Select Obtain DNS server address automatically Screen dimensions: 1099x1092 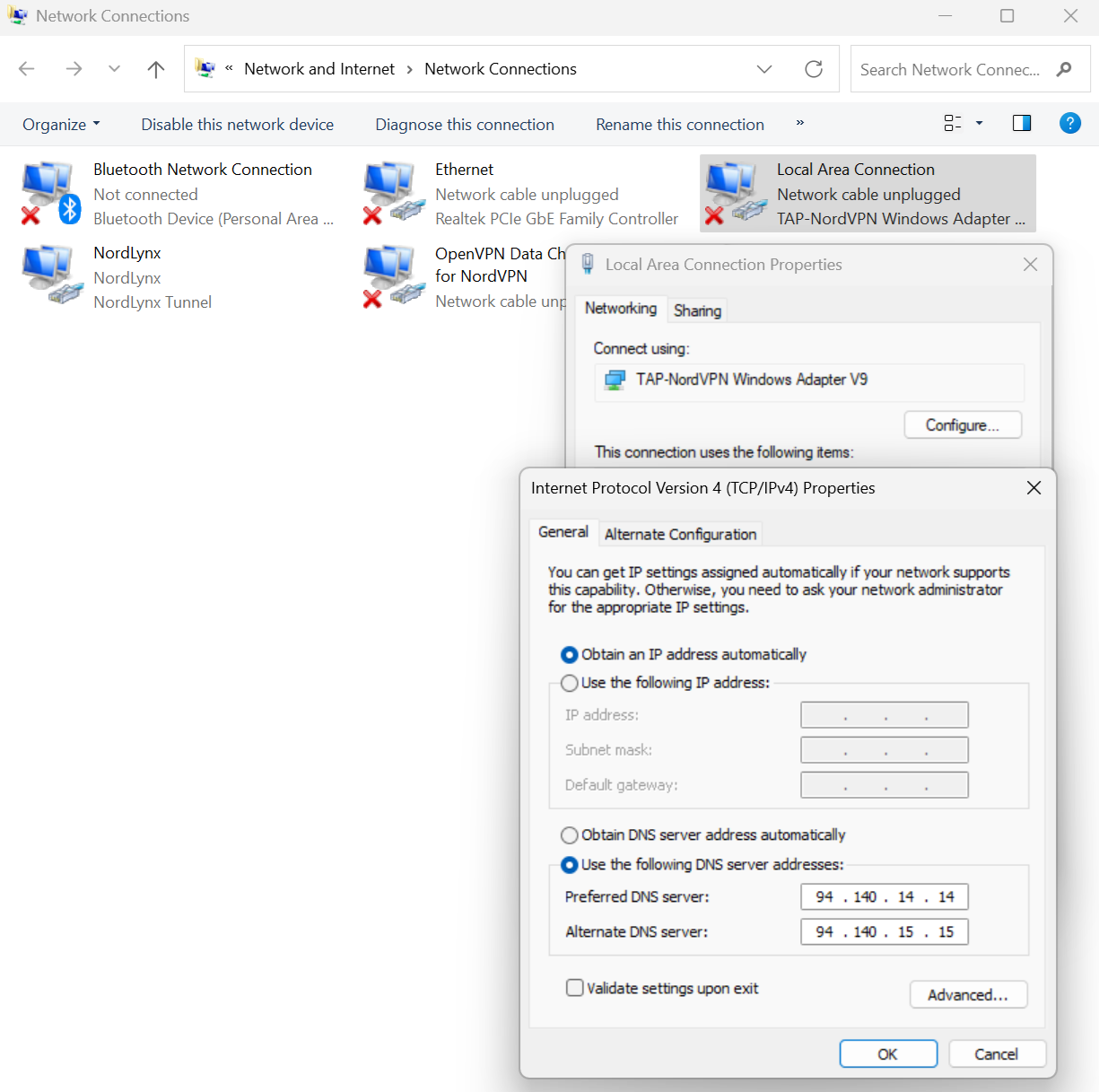(x=570, y=835)
